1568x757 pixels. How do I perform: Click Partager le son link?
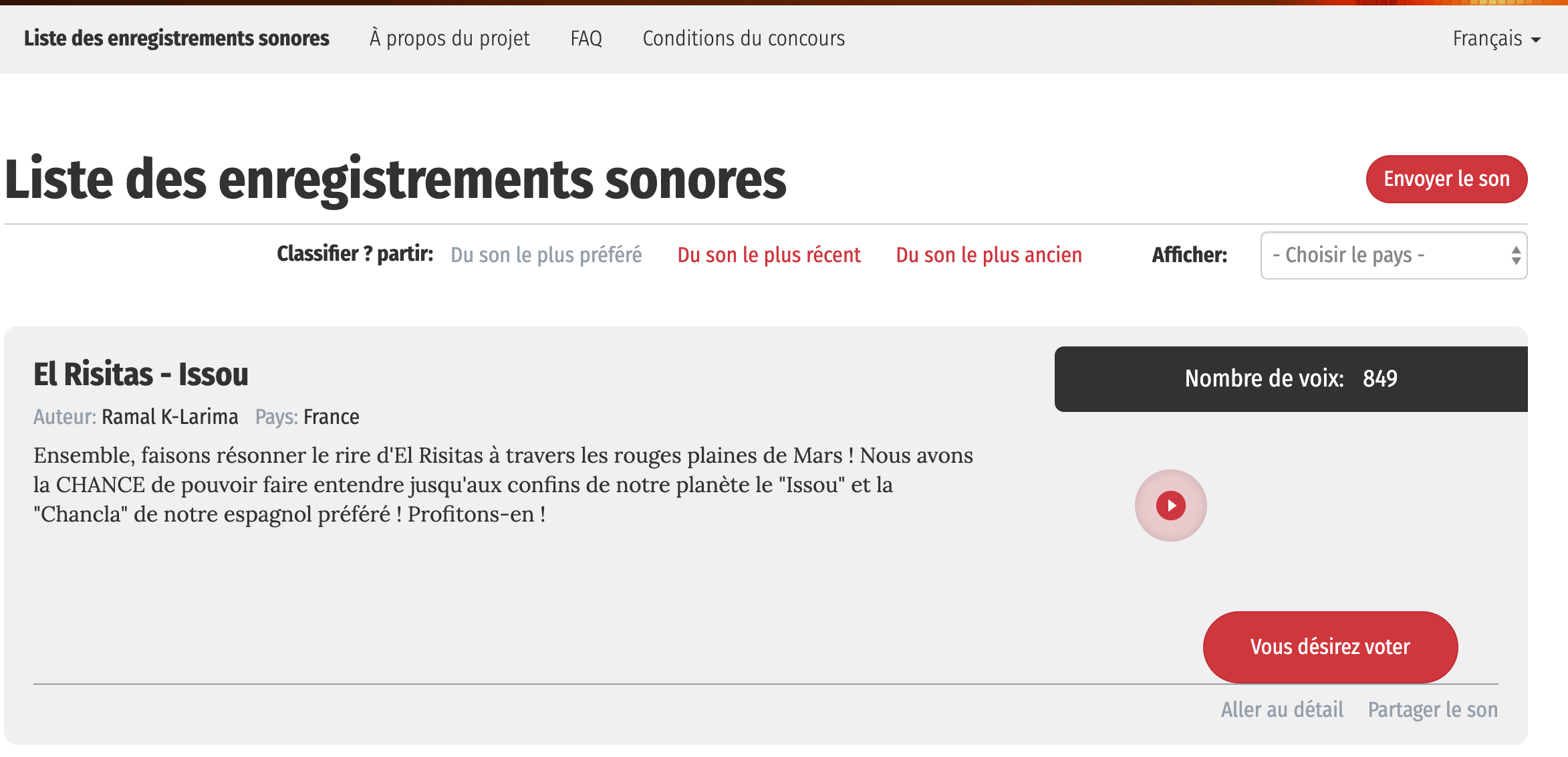click(x=1432, y=710)
